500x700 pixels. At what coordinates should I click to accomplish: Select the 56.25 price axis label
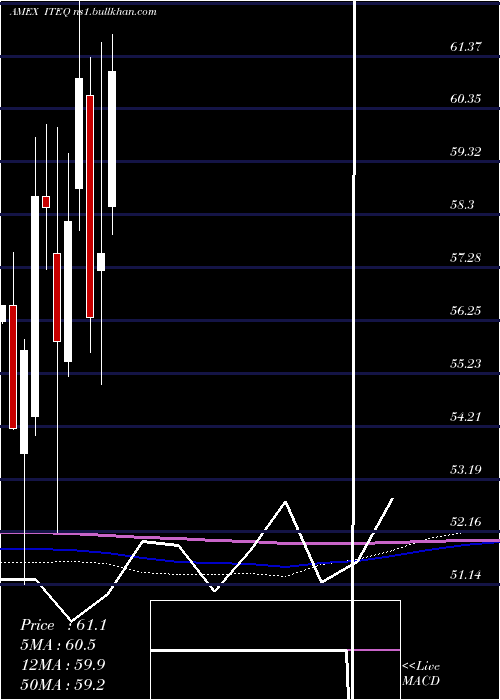(x=466, y=311)
